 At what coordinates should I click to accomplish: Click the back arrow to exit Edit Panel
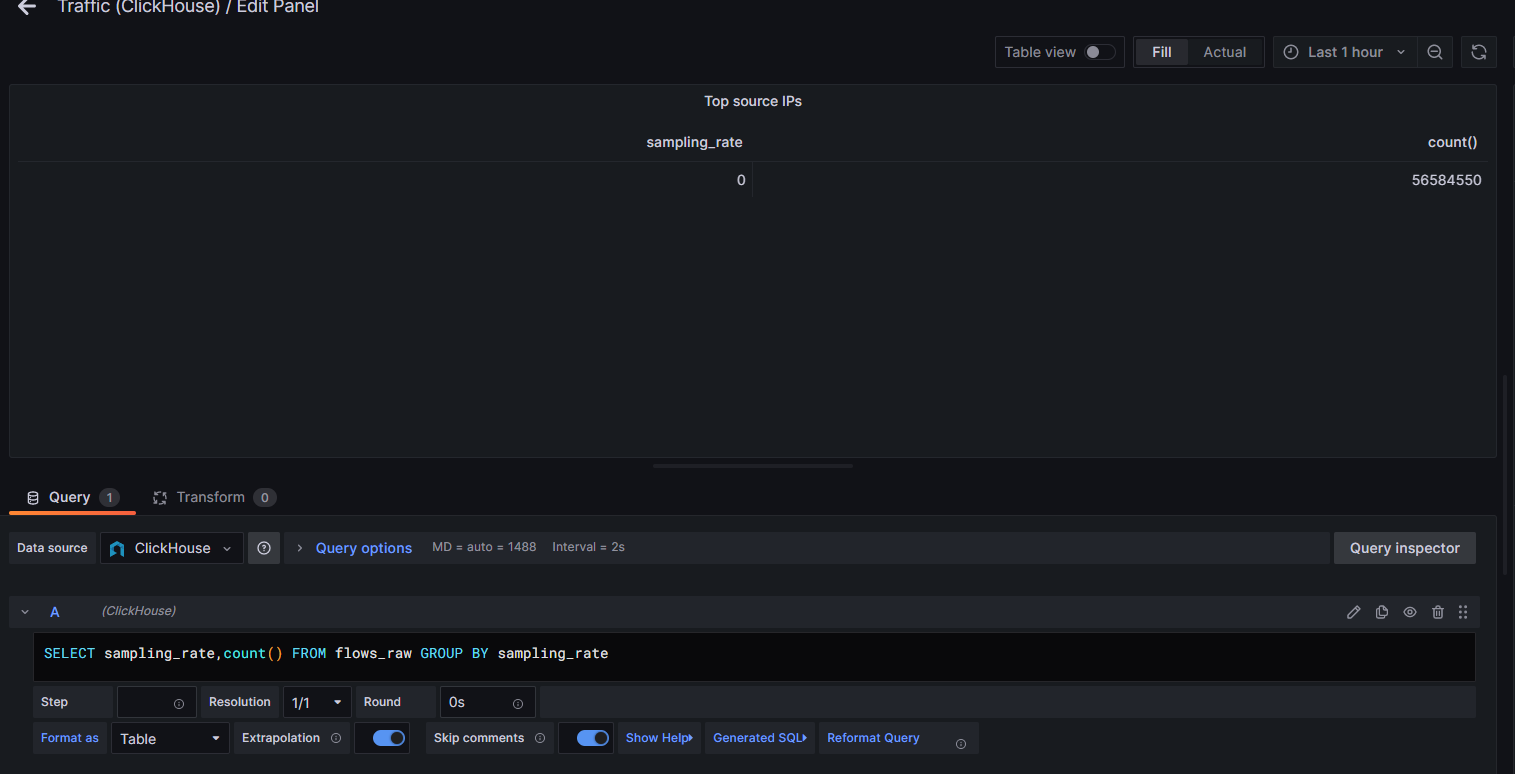(25, 8)
